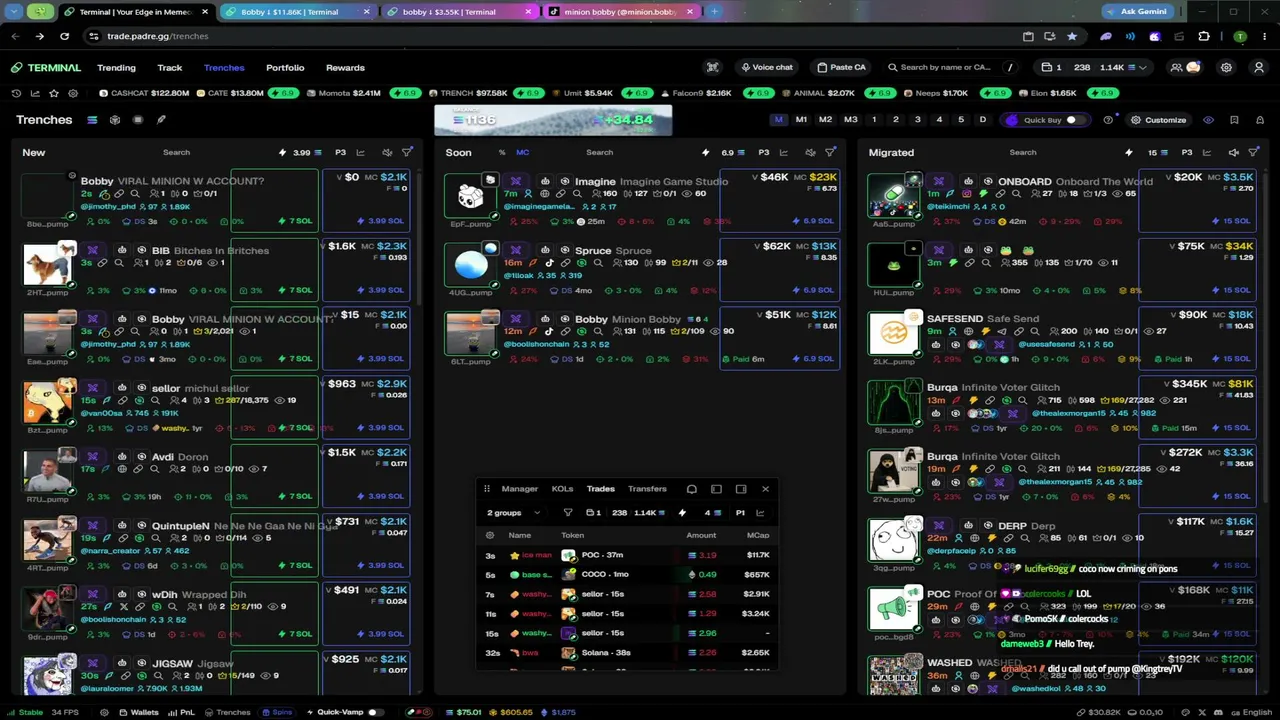Select the M mode button
Viewport: 1280px width, 720px height.
(778, 120)
